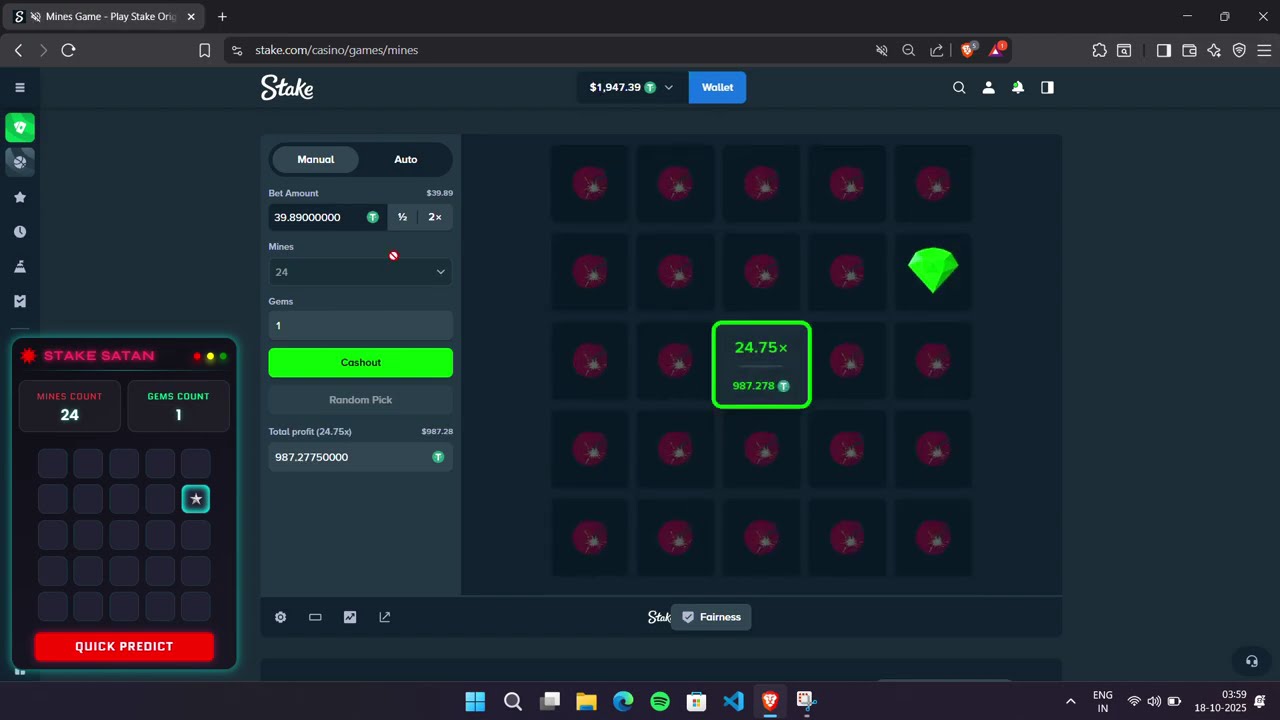The width and height of the screenshot is (1280, 720).
Task: Toggle theatre mode rectangle icon
Action: (x=315, y=617)
